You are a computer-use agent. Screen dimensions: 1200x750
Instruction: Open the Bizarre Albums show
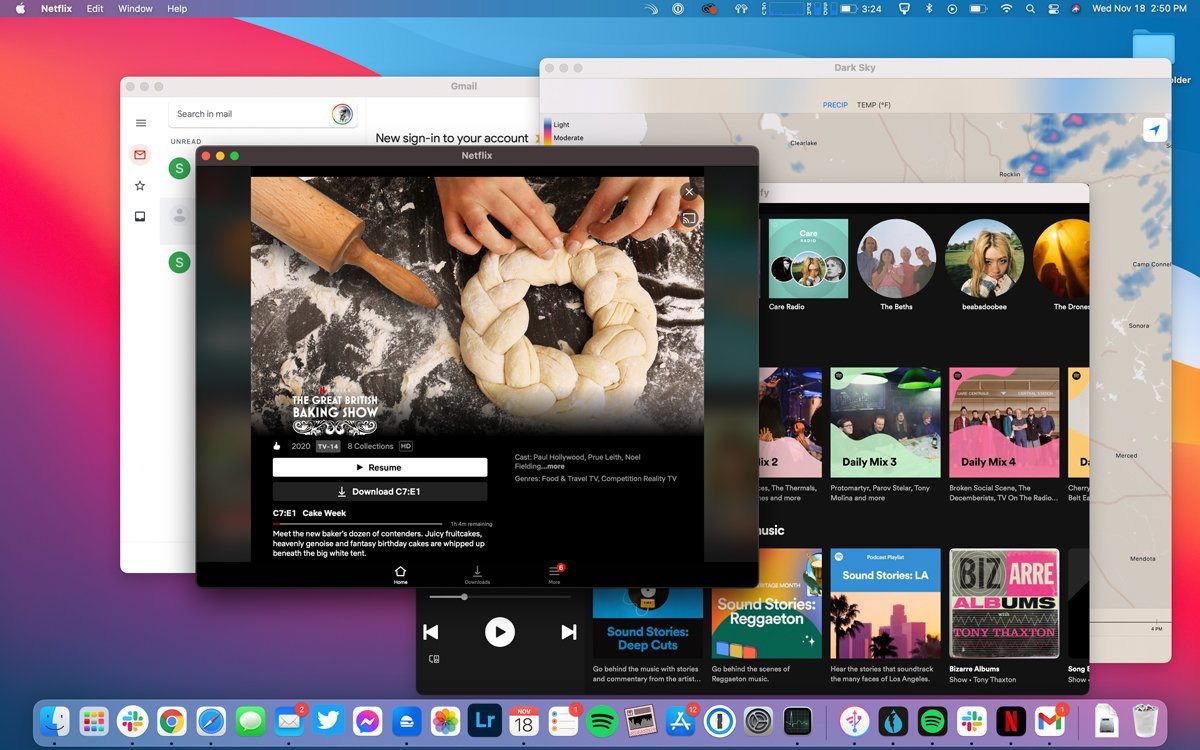pyautogui.click(x=1004, y=604)
